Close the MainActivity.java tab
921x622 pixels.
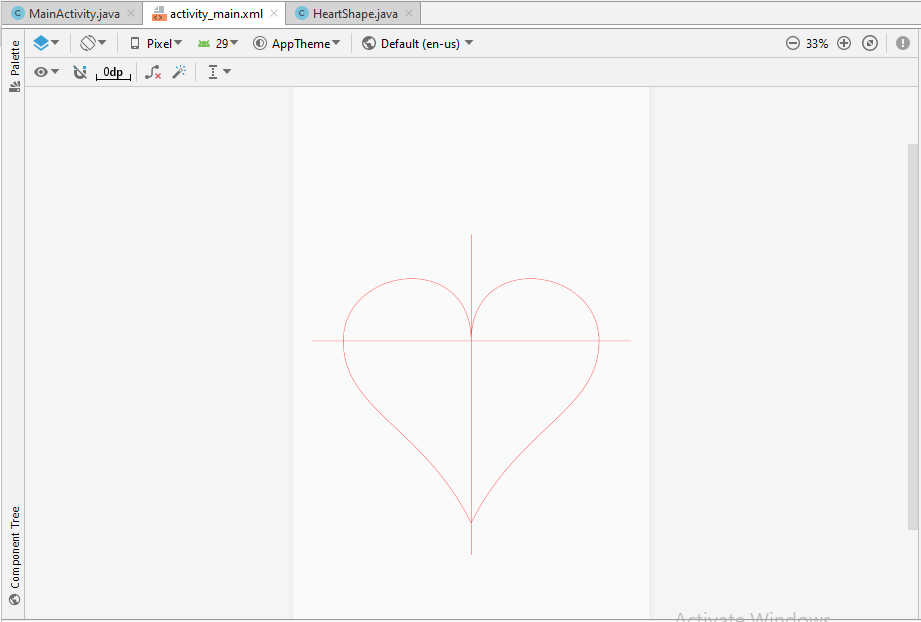[131, 13]
